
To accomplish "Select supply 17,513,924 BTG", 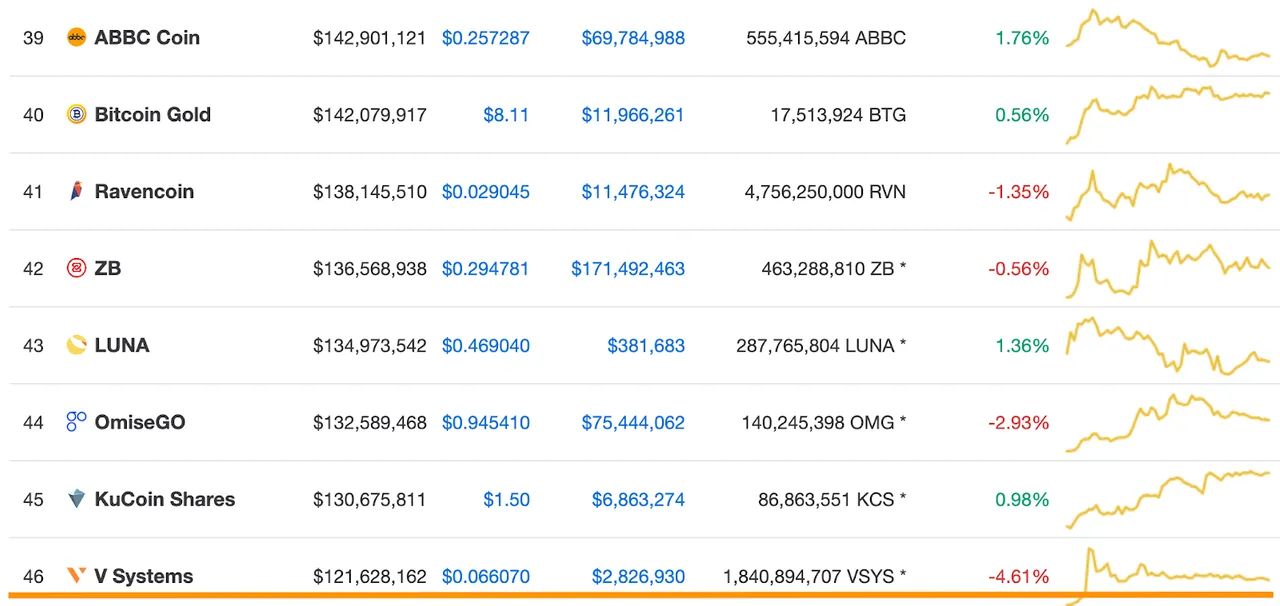I will point(838,115).
